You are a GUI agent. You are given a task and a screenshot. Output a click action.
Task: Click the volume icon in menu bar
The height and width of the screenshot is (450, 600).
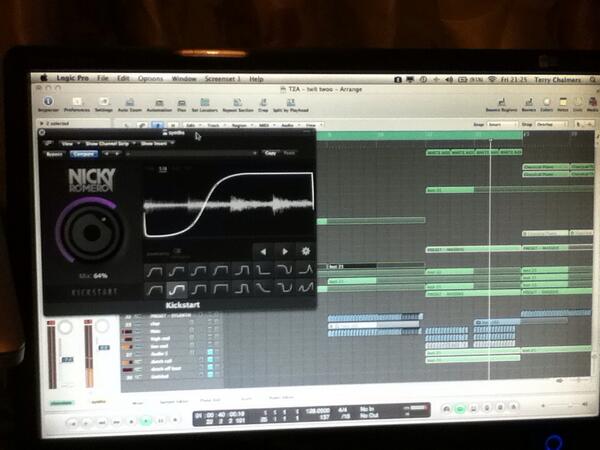click(x=449, y=79)
